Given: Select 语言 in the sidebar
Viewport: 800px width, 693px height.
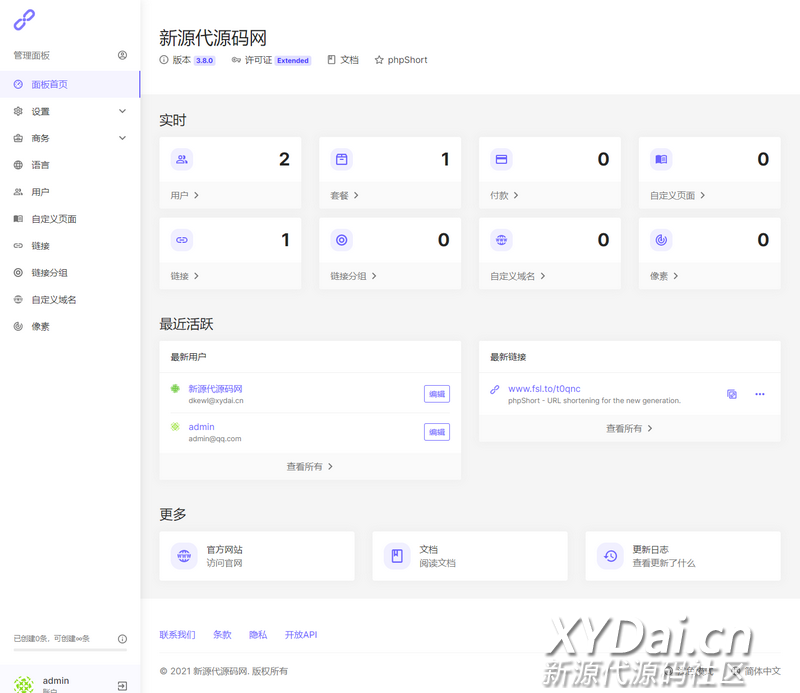Looking at the screenshot, I should click(x=40, y=165).
